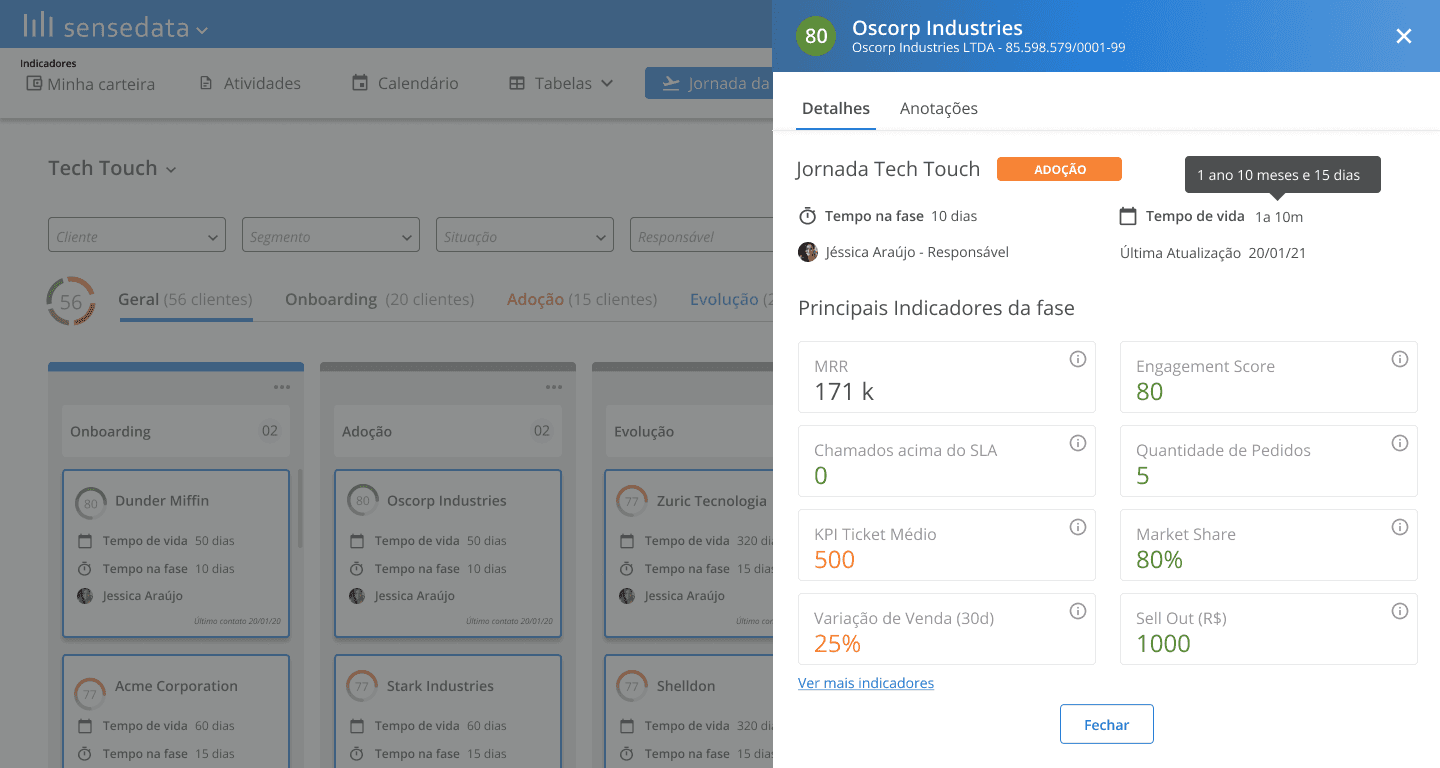The image size is (1440, 768).
Task: Click the MRR value 171 k
Action: [844, 392]
